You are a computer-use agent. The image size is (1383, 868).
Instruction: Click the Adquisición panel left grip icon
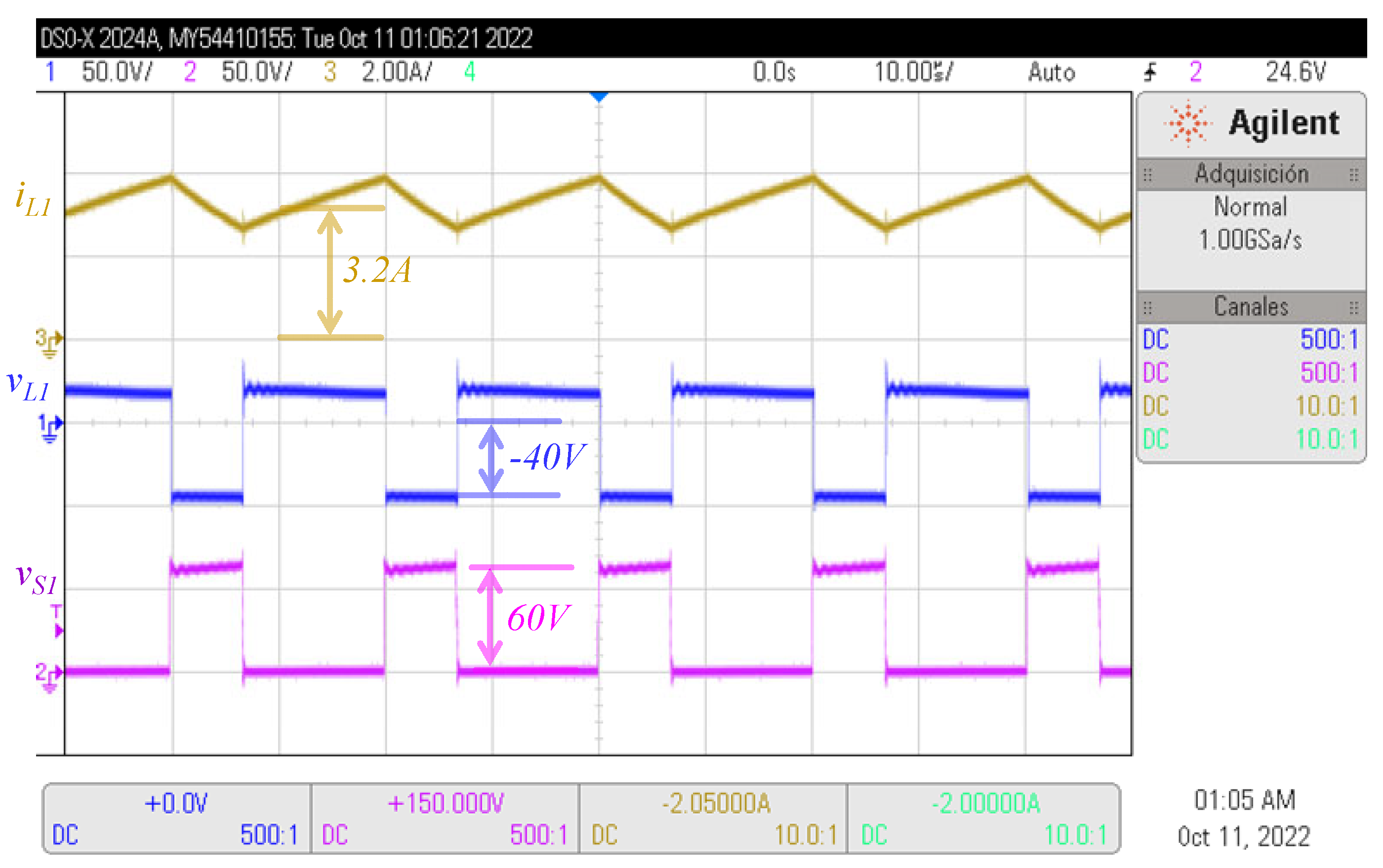click(1147, 174)
